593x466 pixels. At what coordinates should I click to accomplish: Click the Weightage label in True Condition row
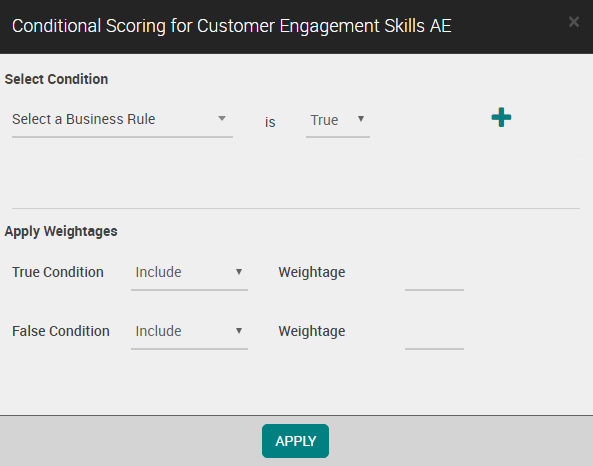(x=312, y=273)
